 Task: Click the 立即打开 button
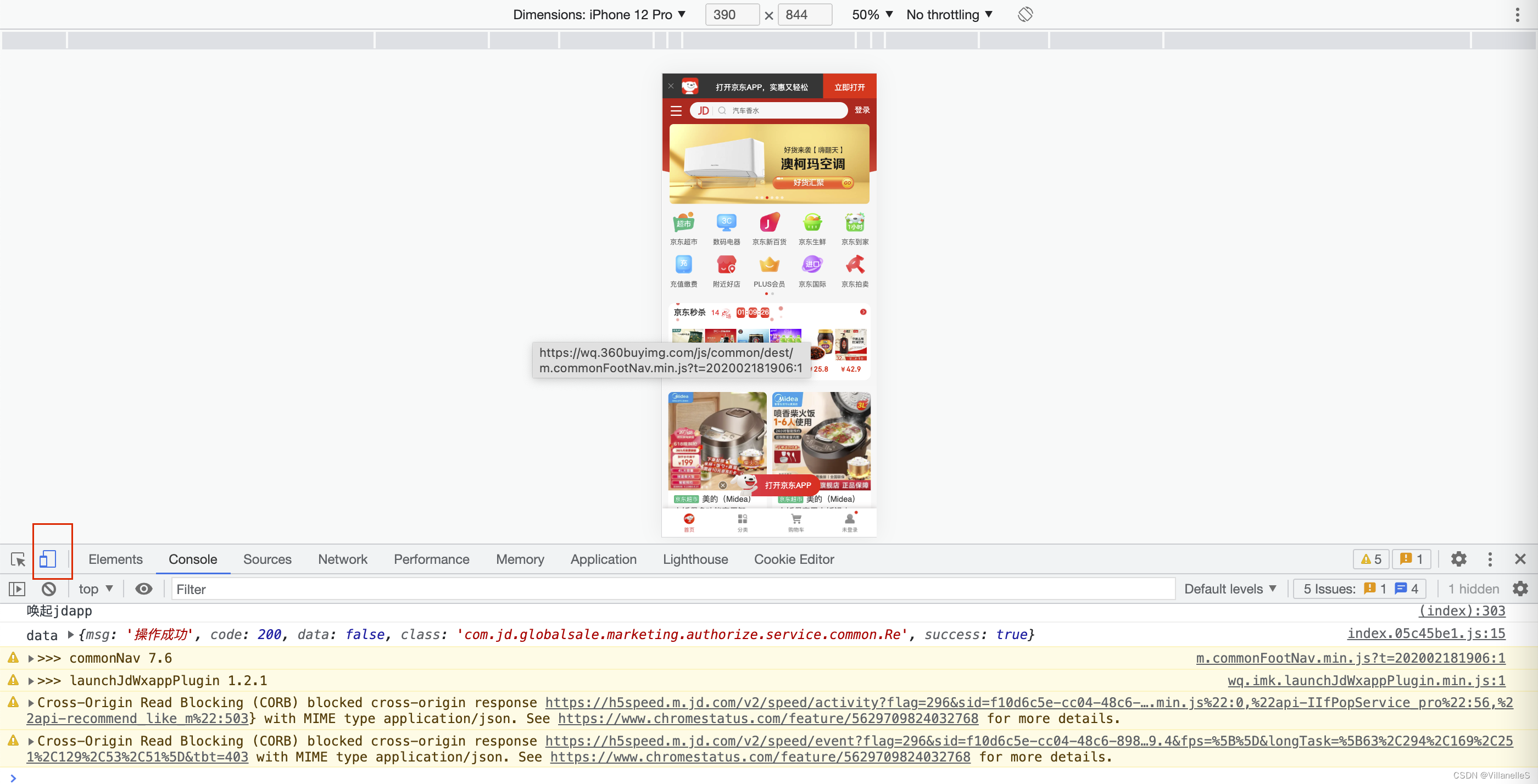pyautogui.click(x=849, y=87)
